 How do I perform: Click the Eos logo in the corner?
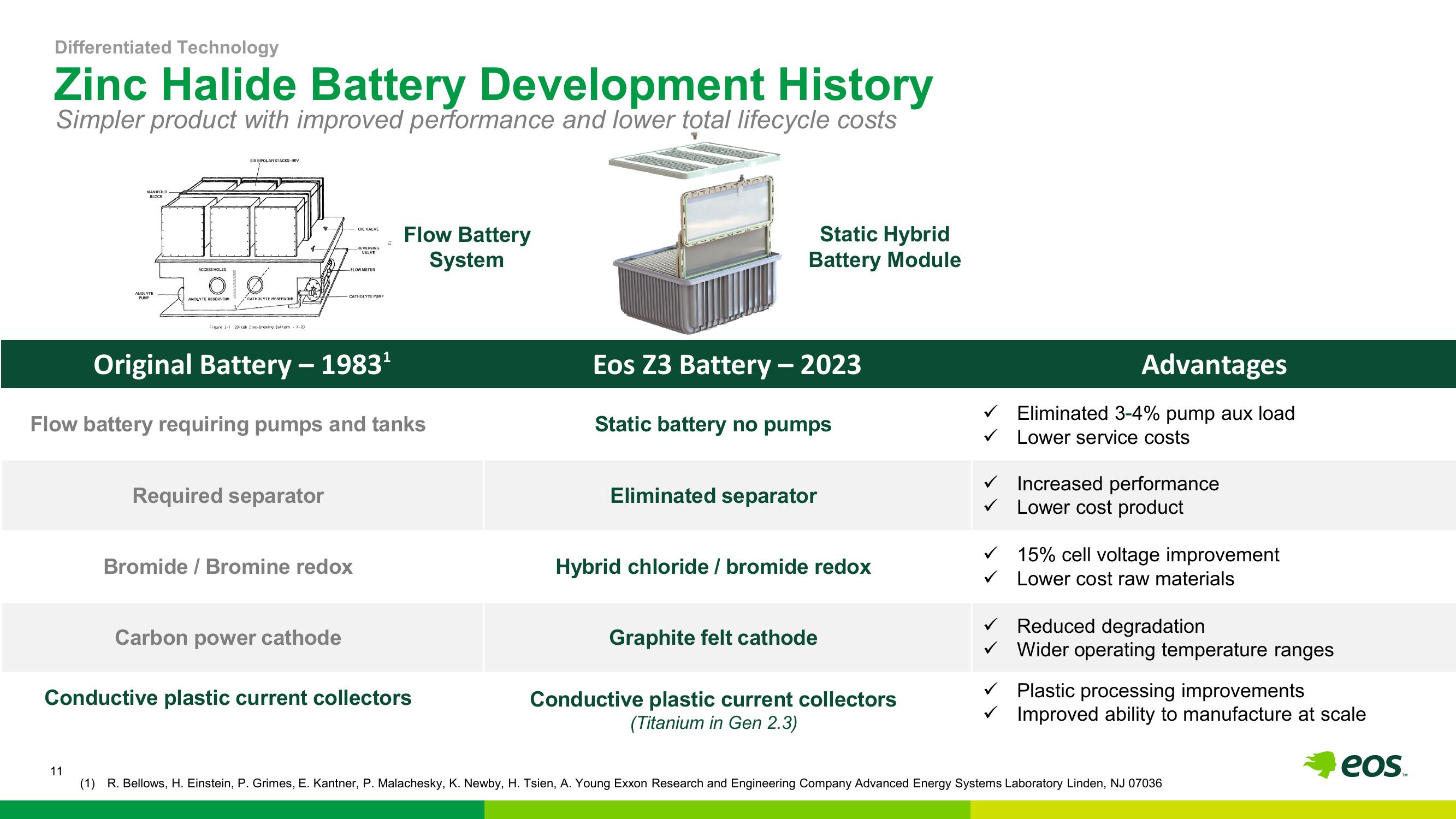tap(1355, 765)
